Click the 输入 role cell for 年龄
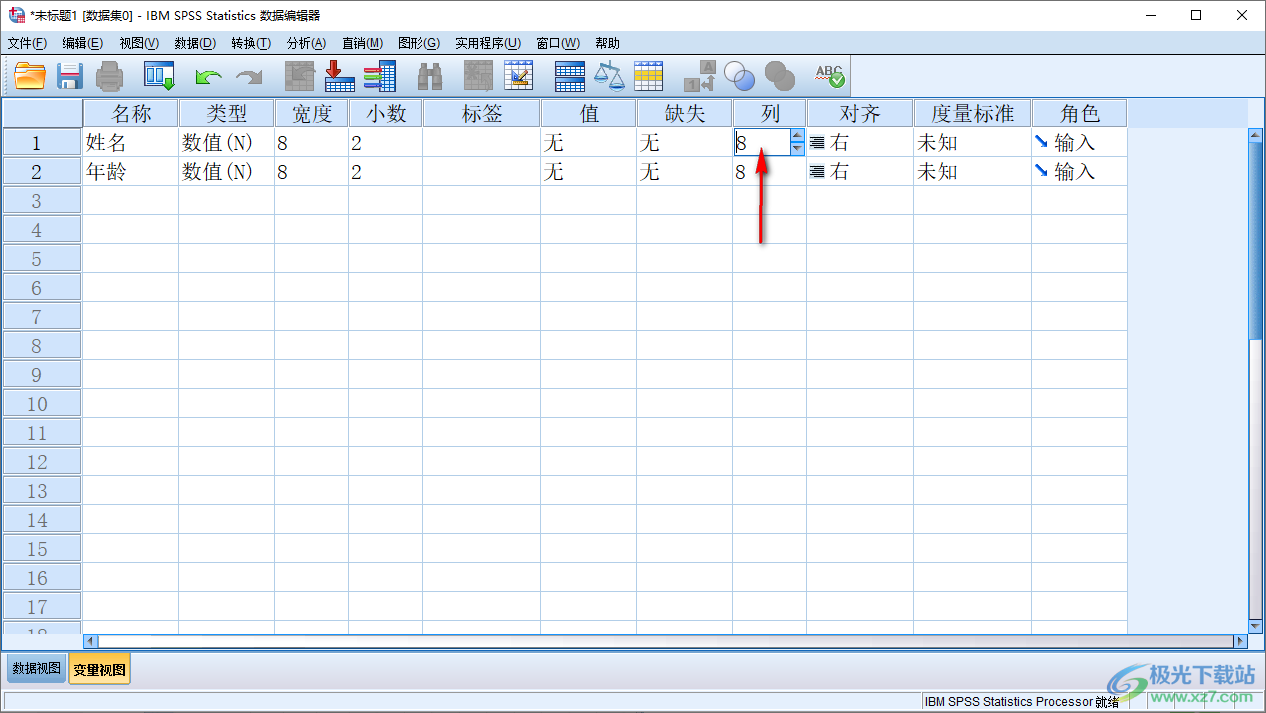This screenshot has width=1266, height=713. pyautogui.click(x=1079, y=171)
